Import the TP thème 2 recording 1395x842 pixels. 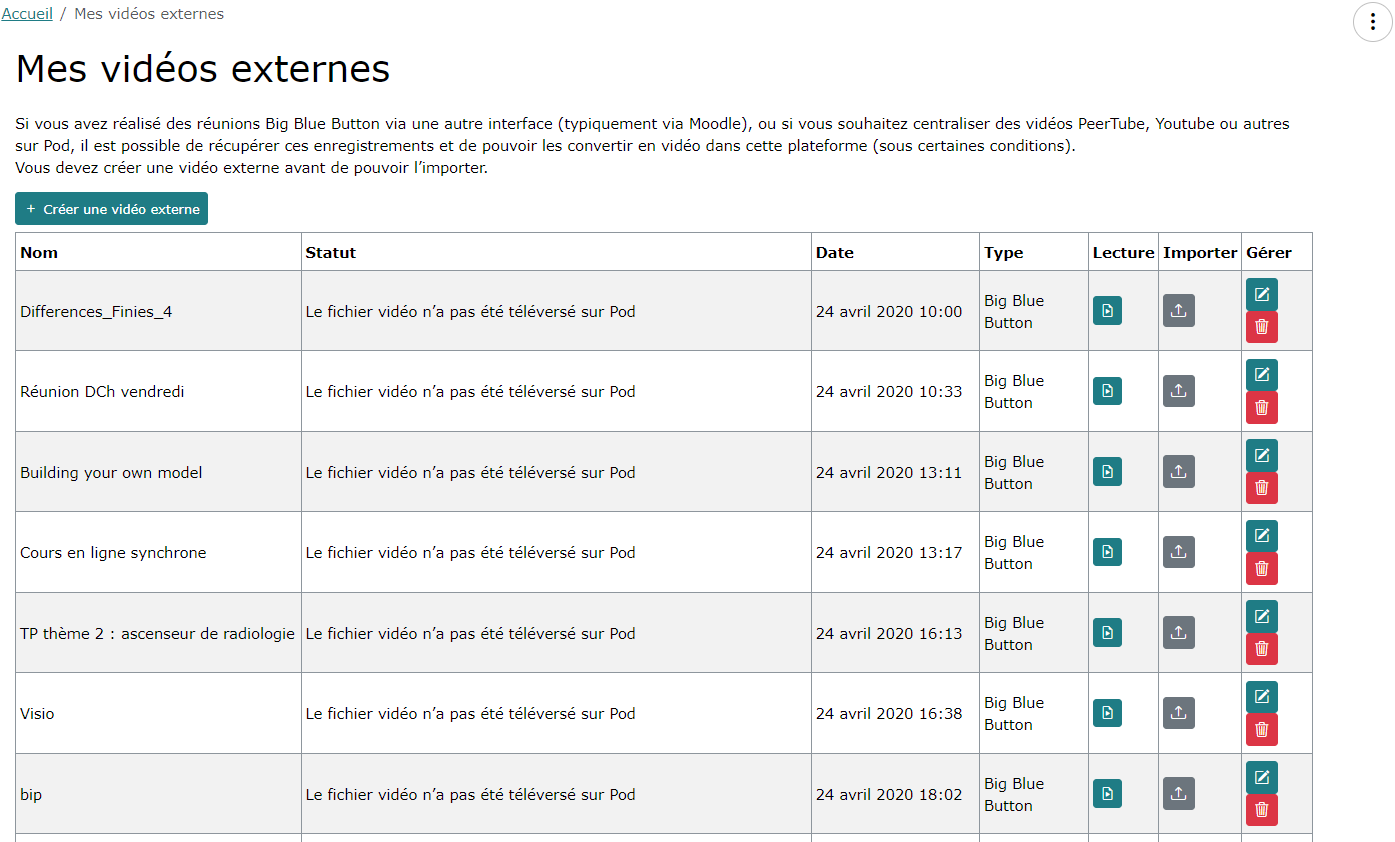(x=1178, y=633)
